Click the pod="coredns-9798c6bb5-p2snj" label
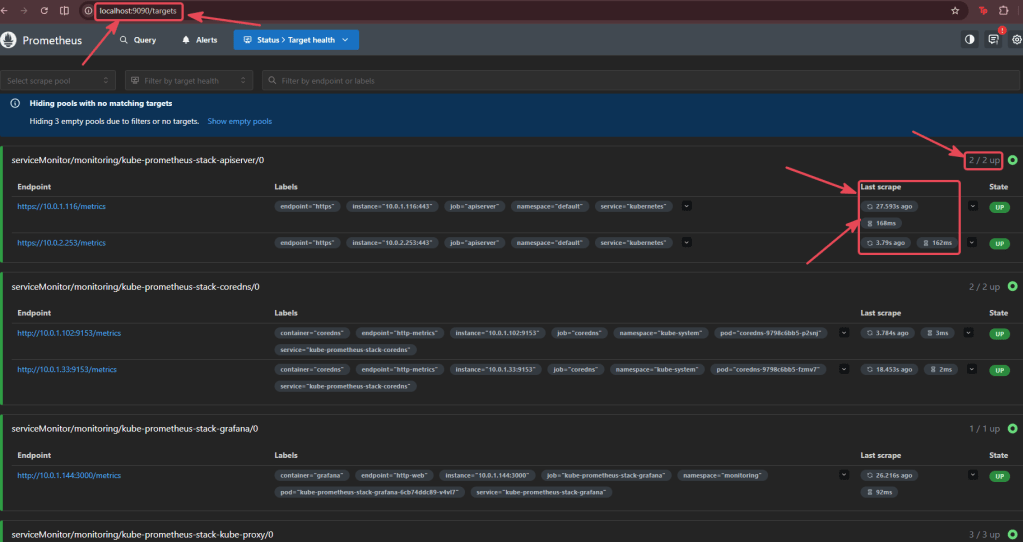The image size is (1023, 542). [x=771, y=333]
